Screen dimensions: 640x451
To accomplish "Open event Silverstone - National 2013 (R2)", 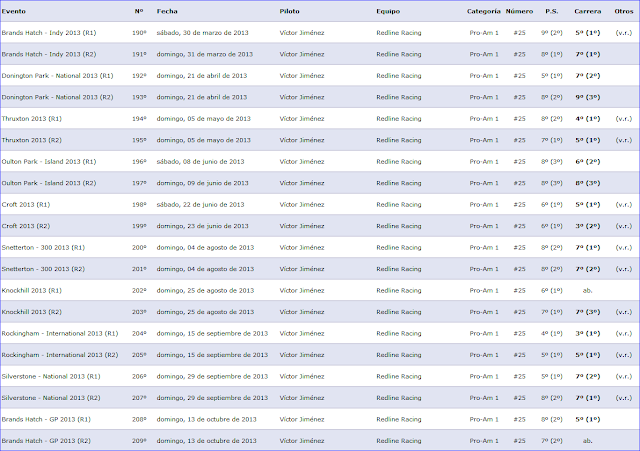I will tap(51, 398).
